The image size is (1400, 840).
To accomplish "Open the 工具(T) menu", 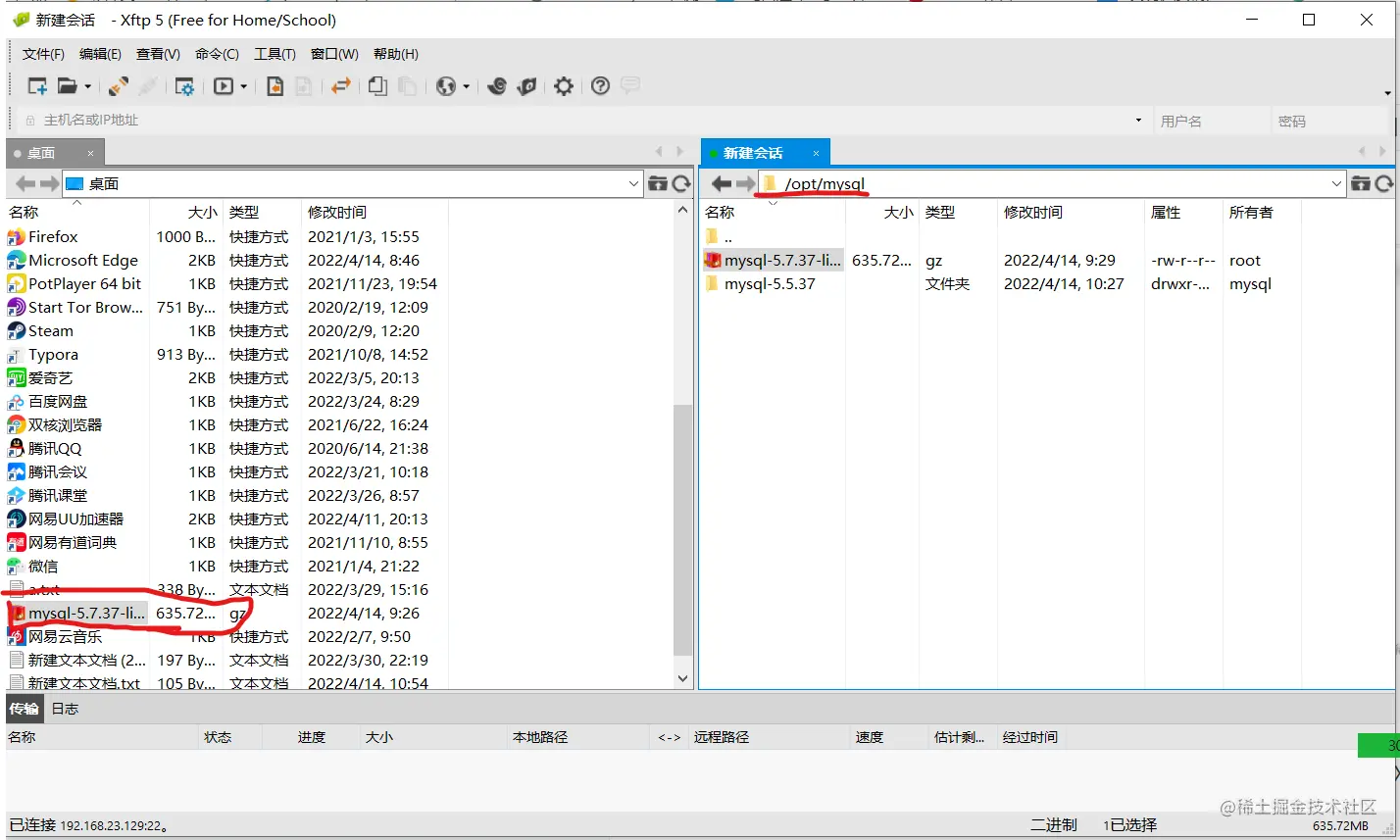I will pos(275,54).
